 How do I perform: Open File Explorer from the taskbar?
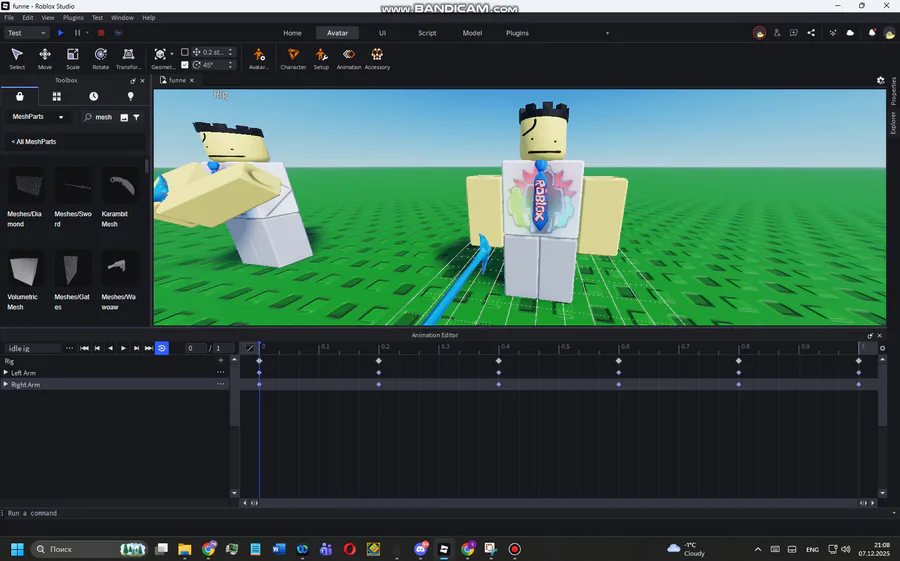pyautogui.click(x=184, y=550)
